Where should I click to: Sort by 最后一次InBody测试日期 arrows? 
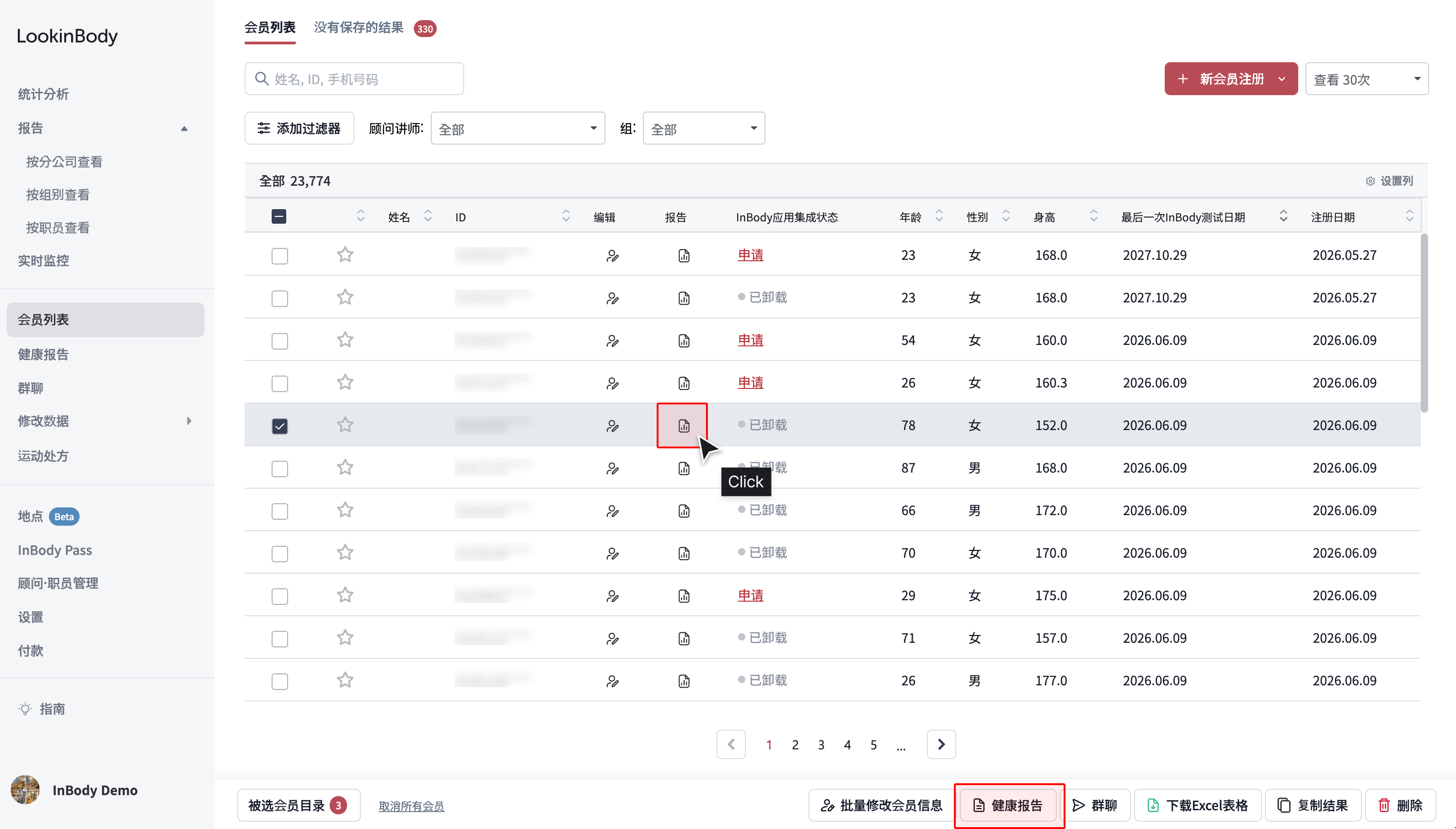click(x=1283, y=216)
